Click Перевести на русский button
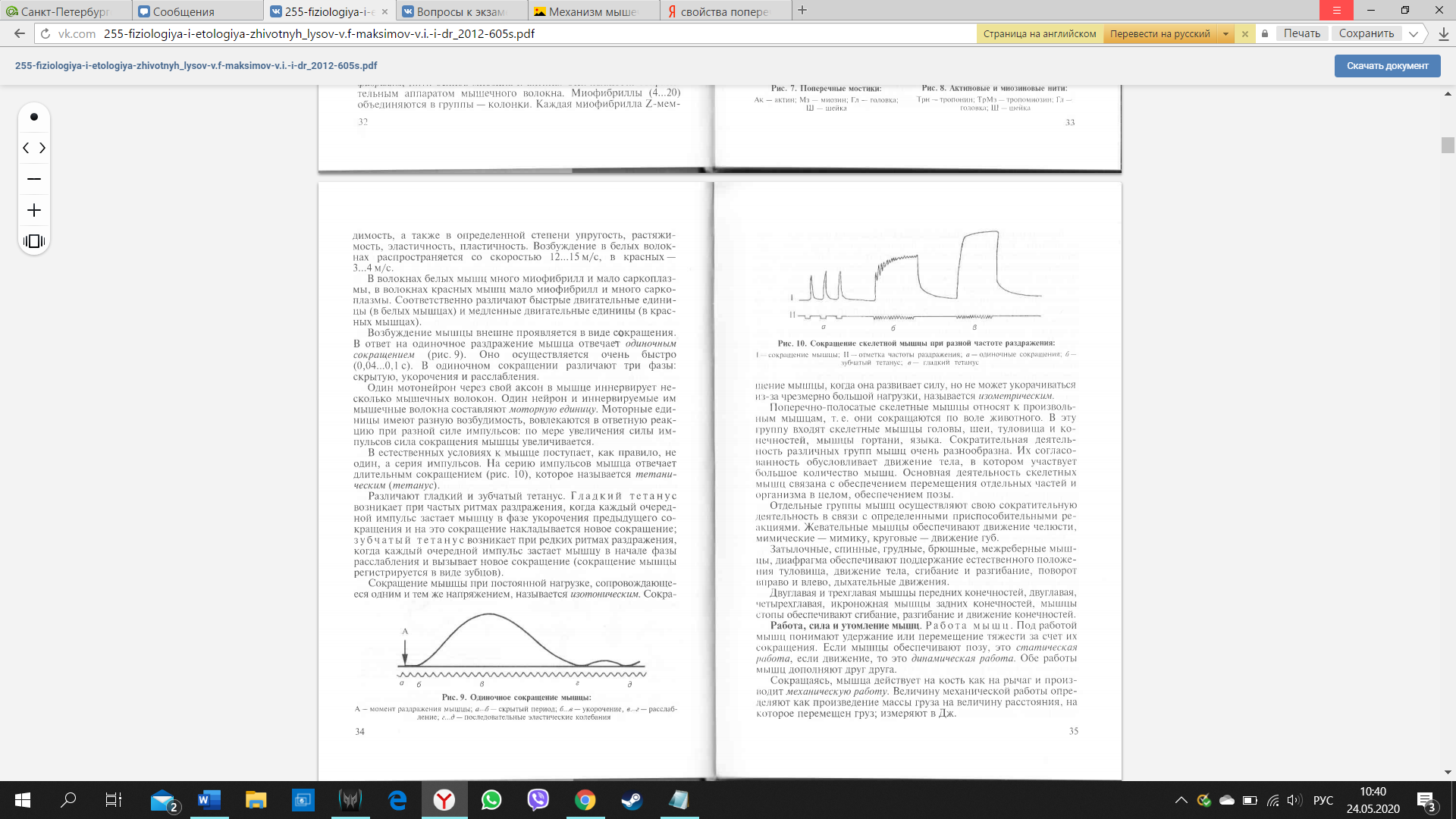The width and height of the screenshot is (1456, 819). tap(1159, 33)
